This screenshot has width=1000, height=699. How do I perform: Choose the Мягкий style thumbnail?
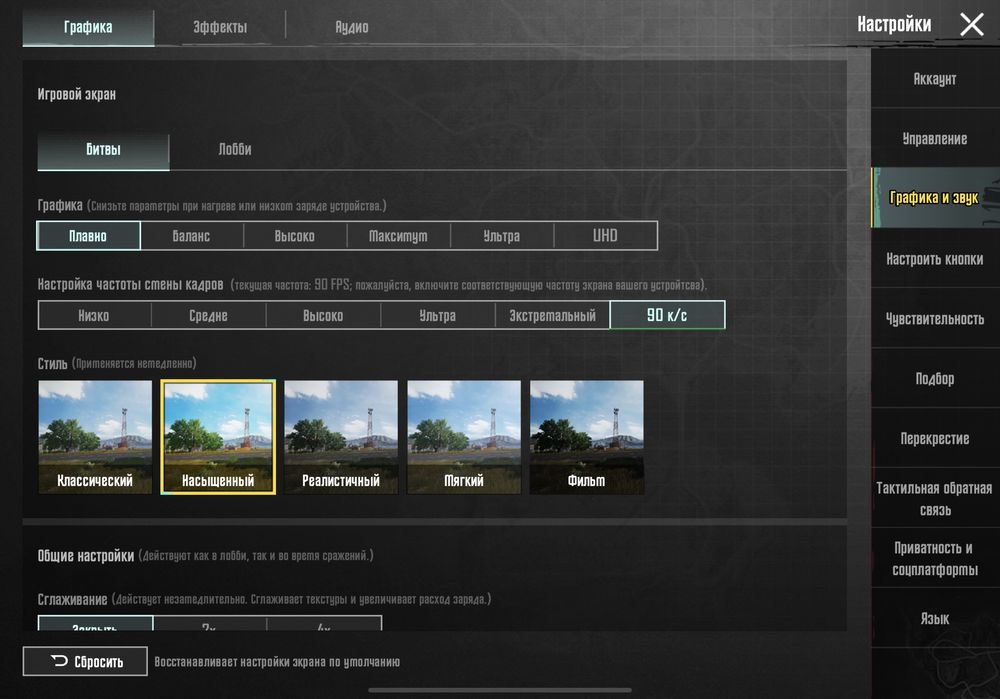pyautogui.click(x=464, y=437)
